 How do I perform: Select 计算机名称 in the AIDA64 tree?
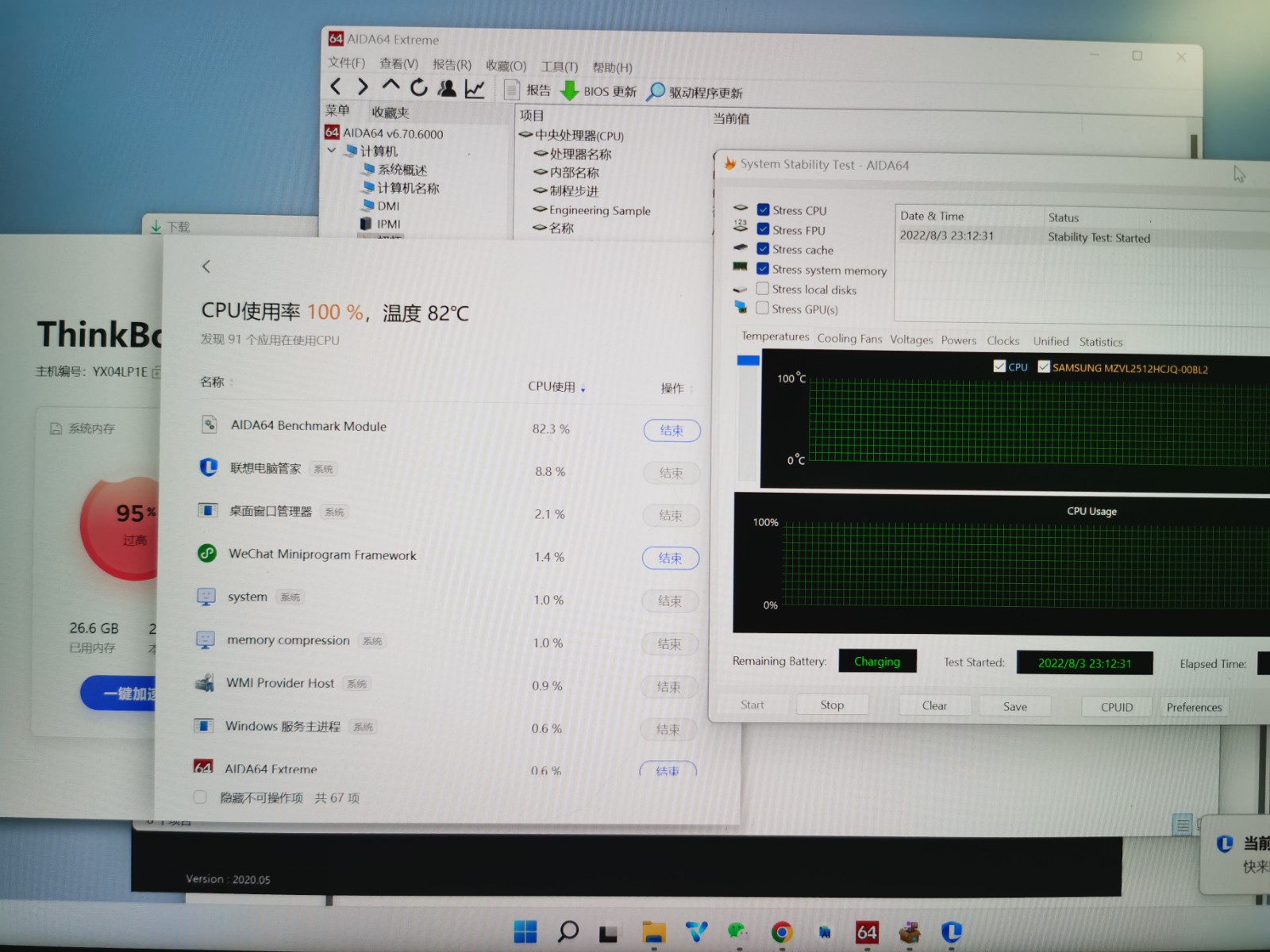[400, 187]
